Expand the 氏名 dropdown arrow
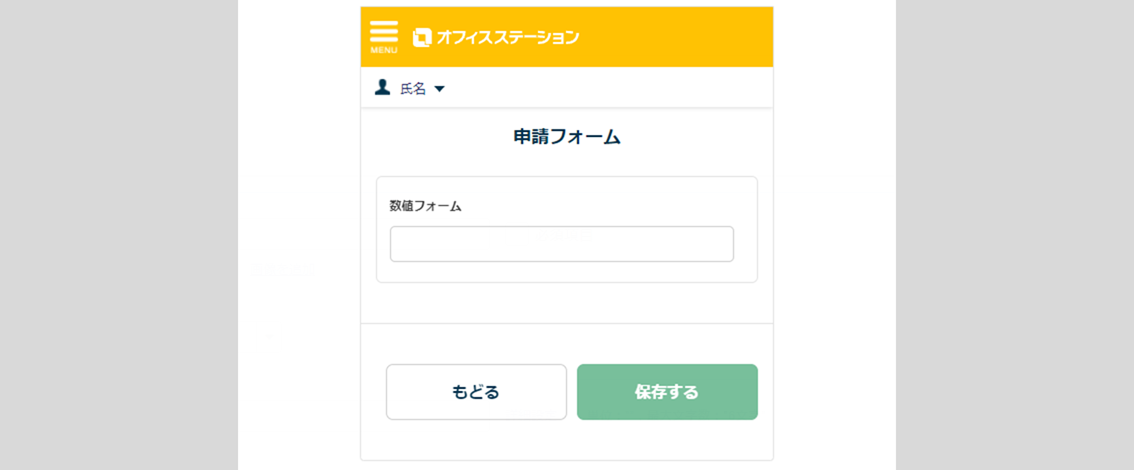 [x=439, y=89]
